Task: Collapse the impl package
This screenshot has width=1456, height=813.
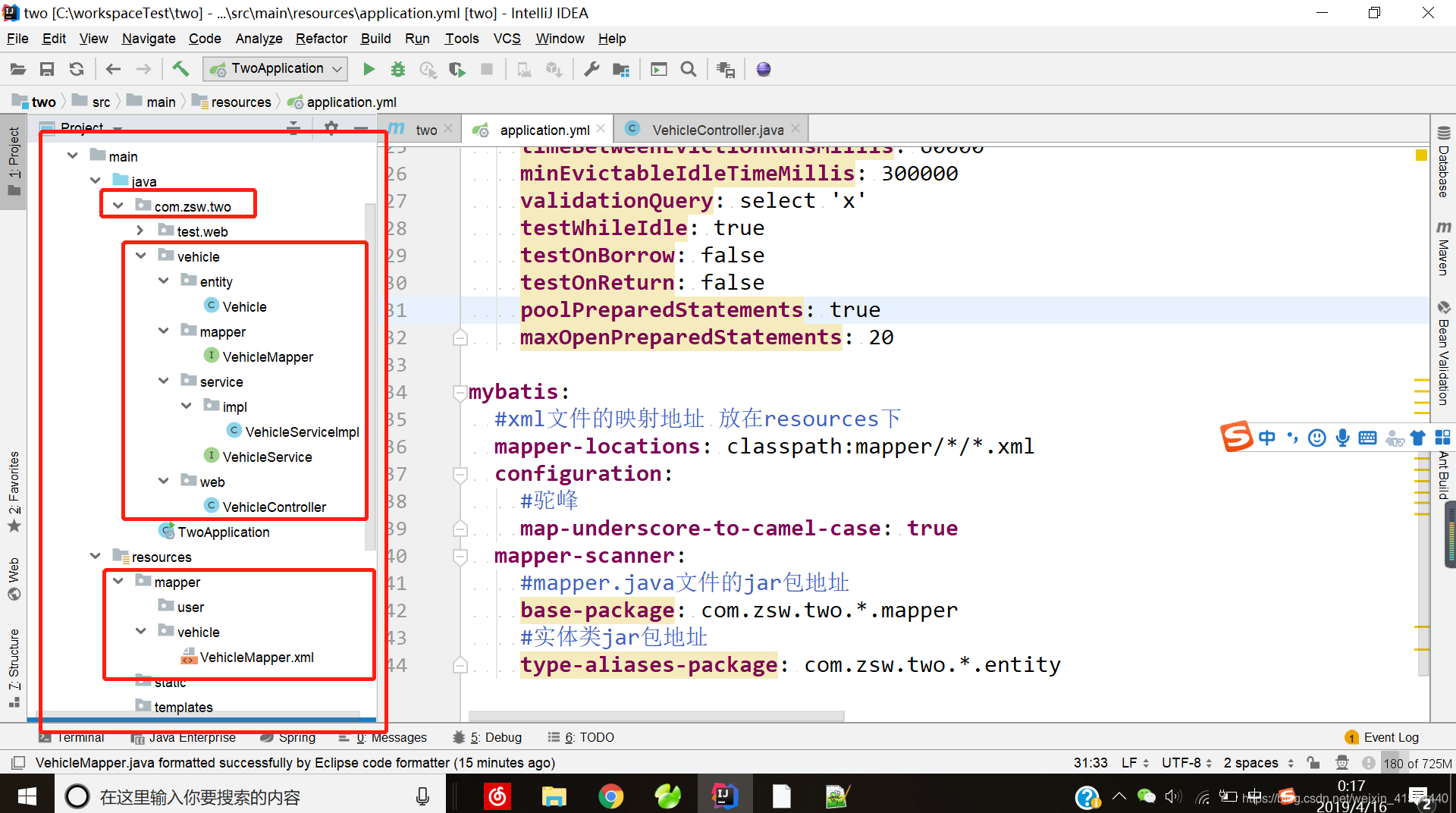Action: (x=187, y=406)
